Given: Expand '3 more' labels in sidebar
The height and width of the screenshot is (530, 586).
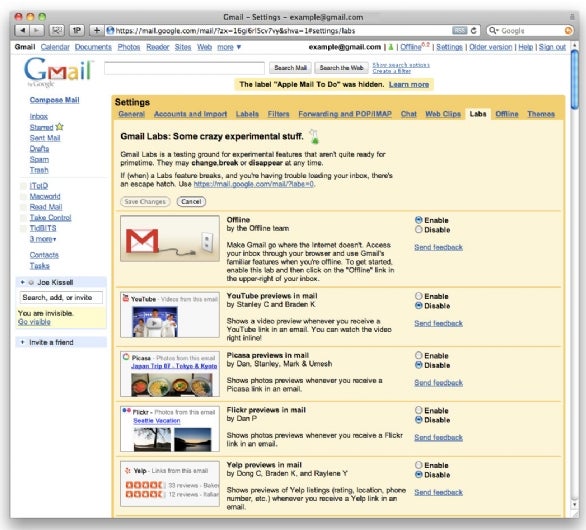Looking at the screenshot, I should tap(43, 239).
